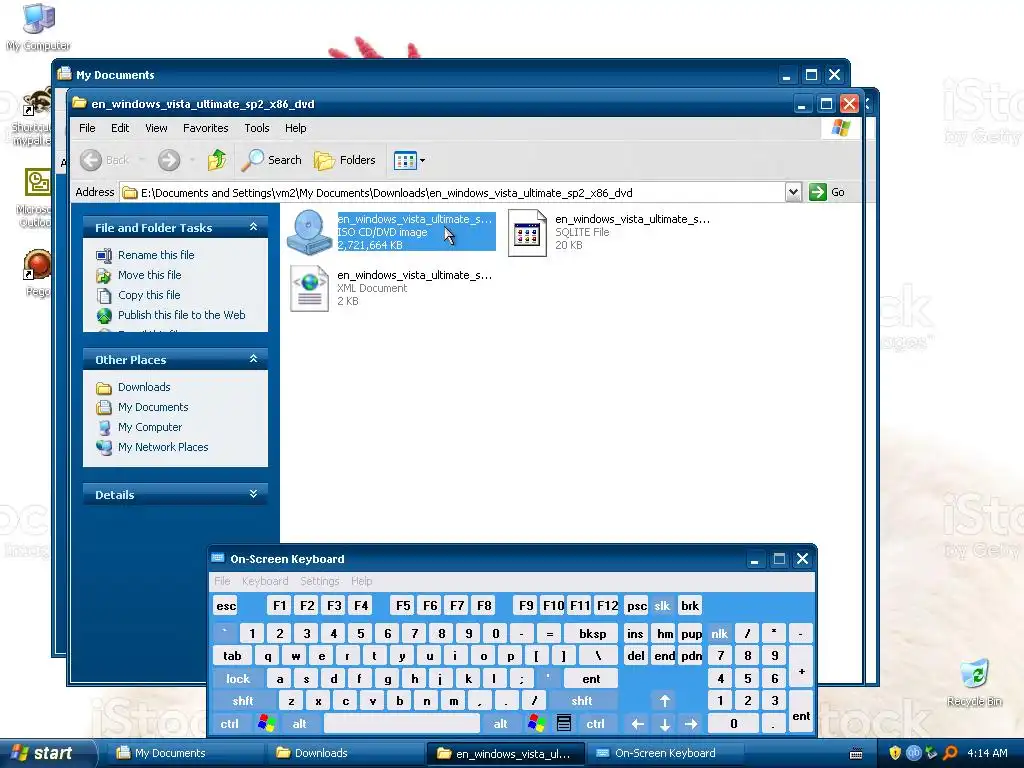Open the On-Screen Keyboard's Keyboard menu
1024x768 pixels.
(x=264, y=581)
